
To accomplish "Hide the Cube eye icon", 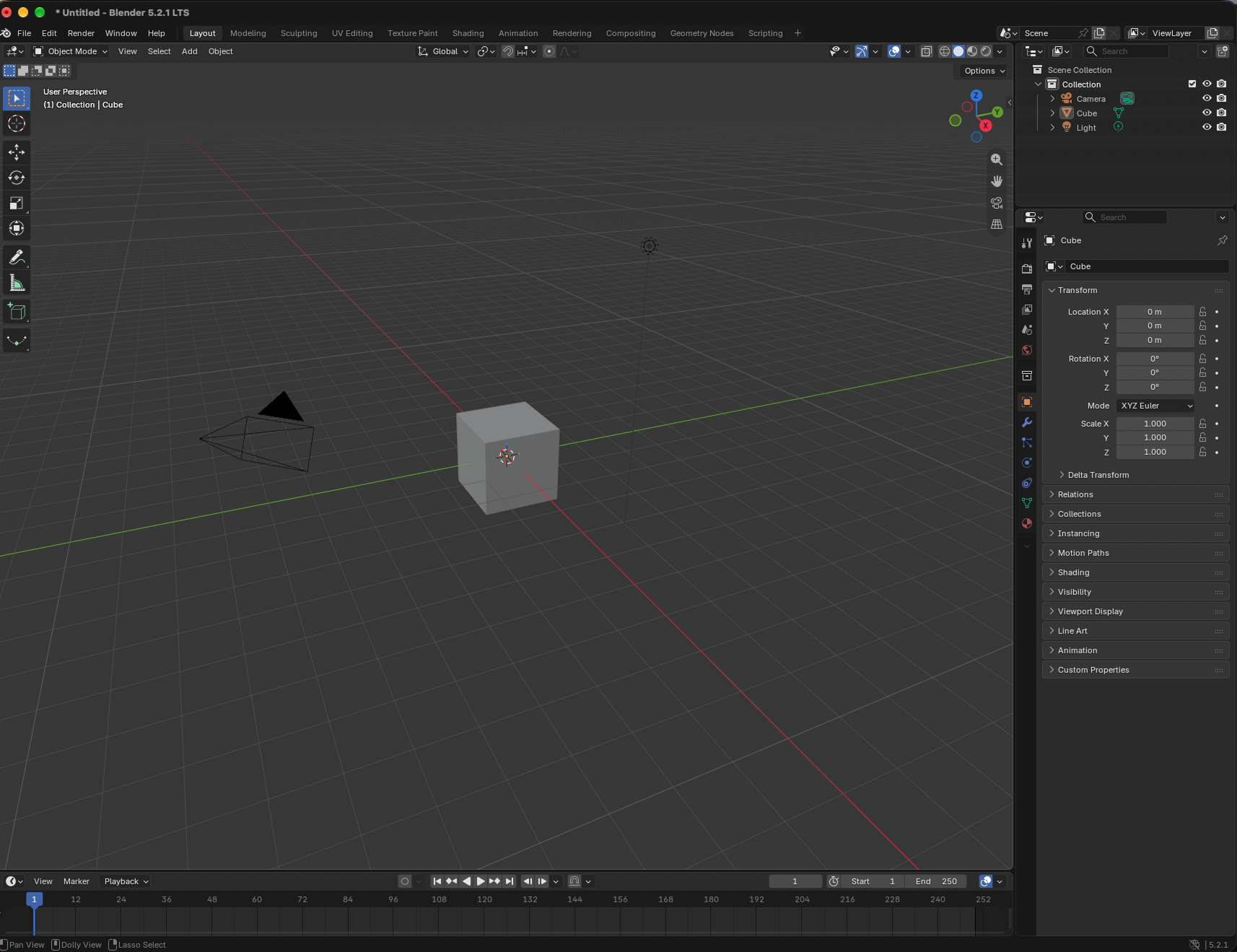I will click(x=1207, y=113).
